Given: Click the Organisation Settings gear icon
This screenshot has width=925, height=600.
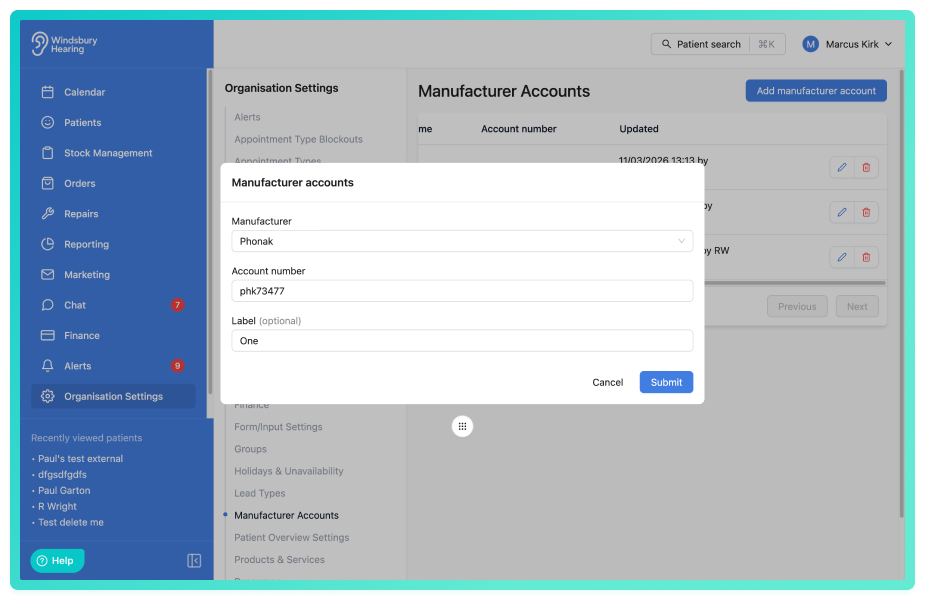Looking at the screenshot, I should 48,396.
